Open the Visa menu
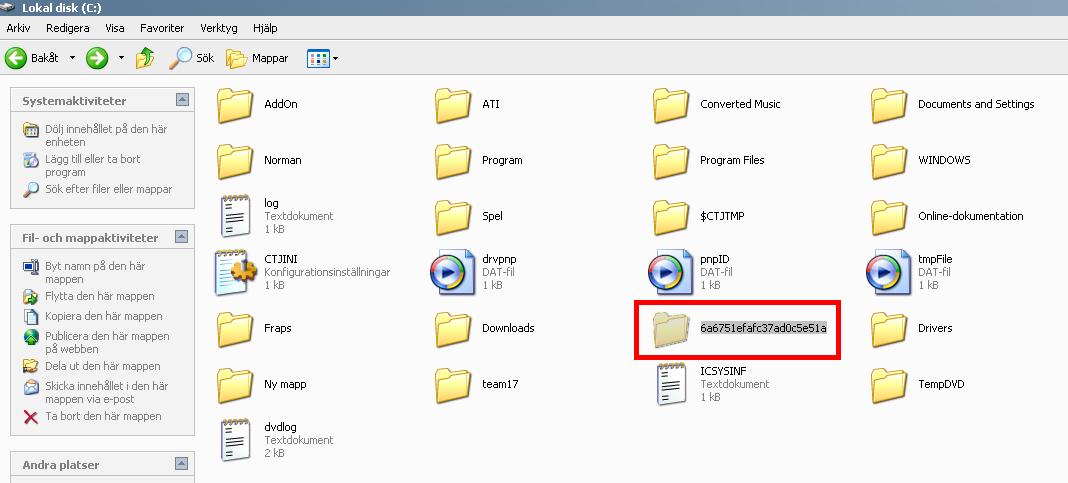Viewport: 1068px width, 483px height. [114, 28]
